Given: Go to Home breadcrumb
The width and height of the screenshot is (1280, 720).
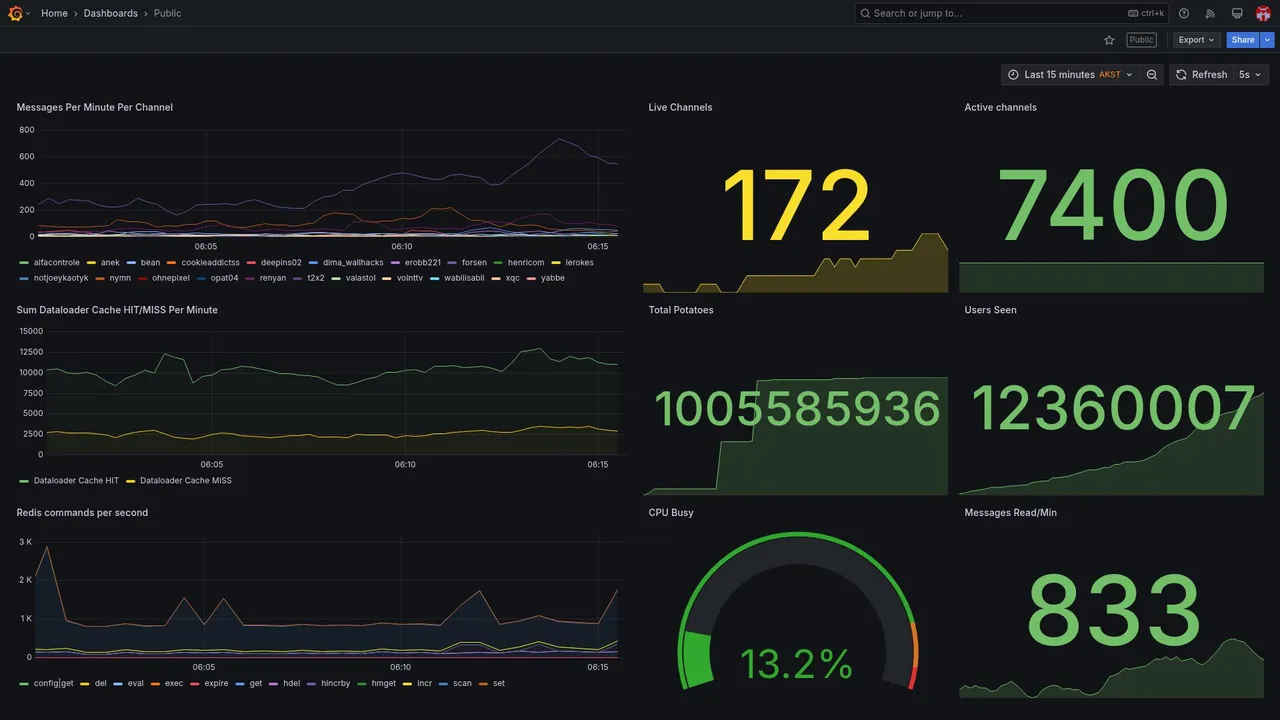Looking at the screenshot, I should [54, 13].
